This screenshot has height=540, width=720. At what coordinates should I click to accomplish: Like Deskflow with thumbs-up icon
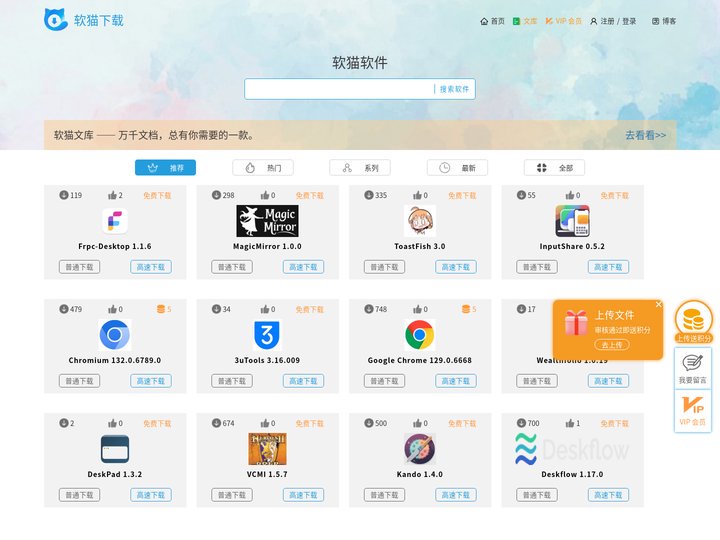pos(570,423)
